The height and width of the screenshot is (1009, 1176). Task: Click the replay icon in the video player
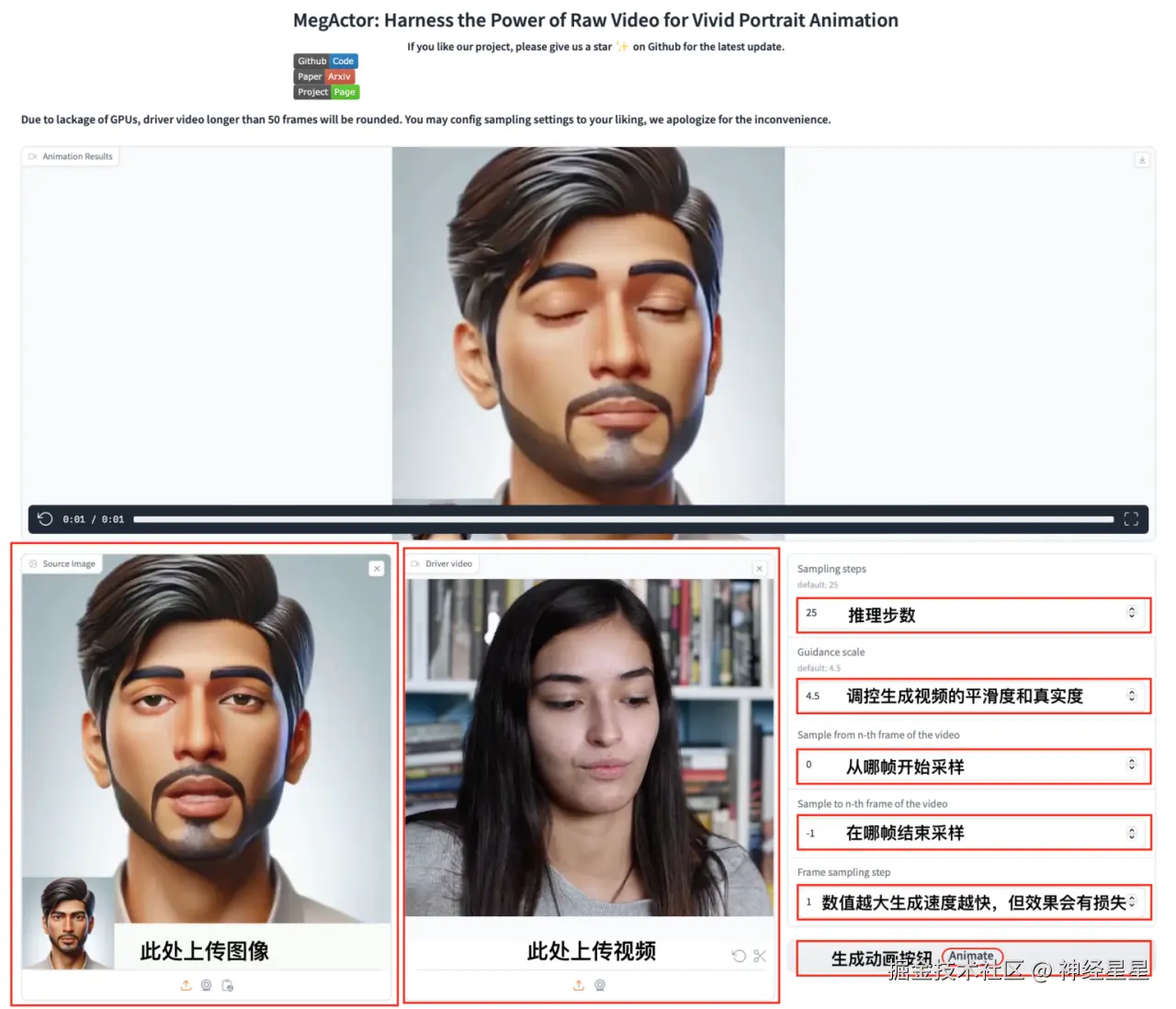pyautogui.click(x=45, y=518)
